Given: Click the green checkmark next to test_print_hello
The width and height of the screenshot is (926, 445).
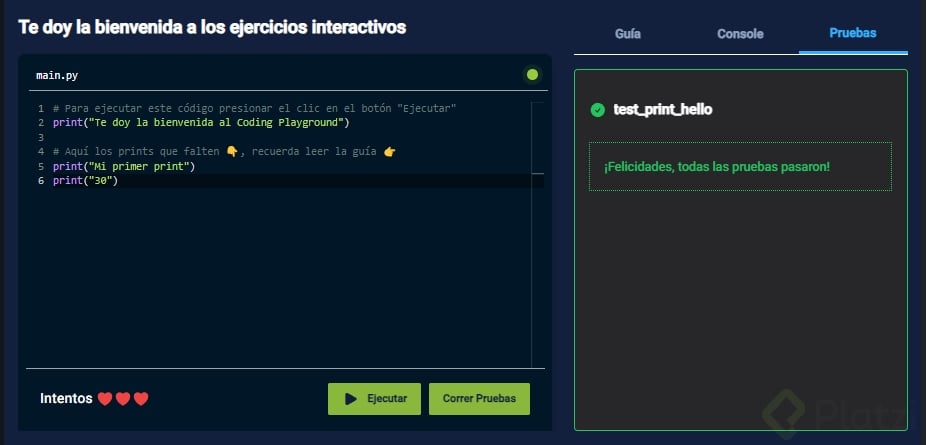Looking at the screenshot, I should 598,110.
